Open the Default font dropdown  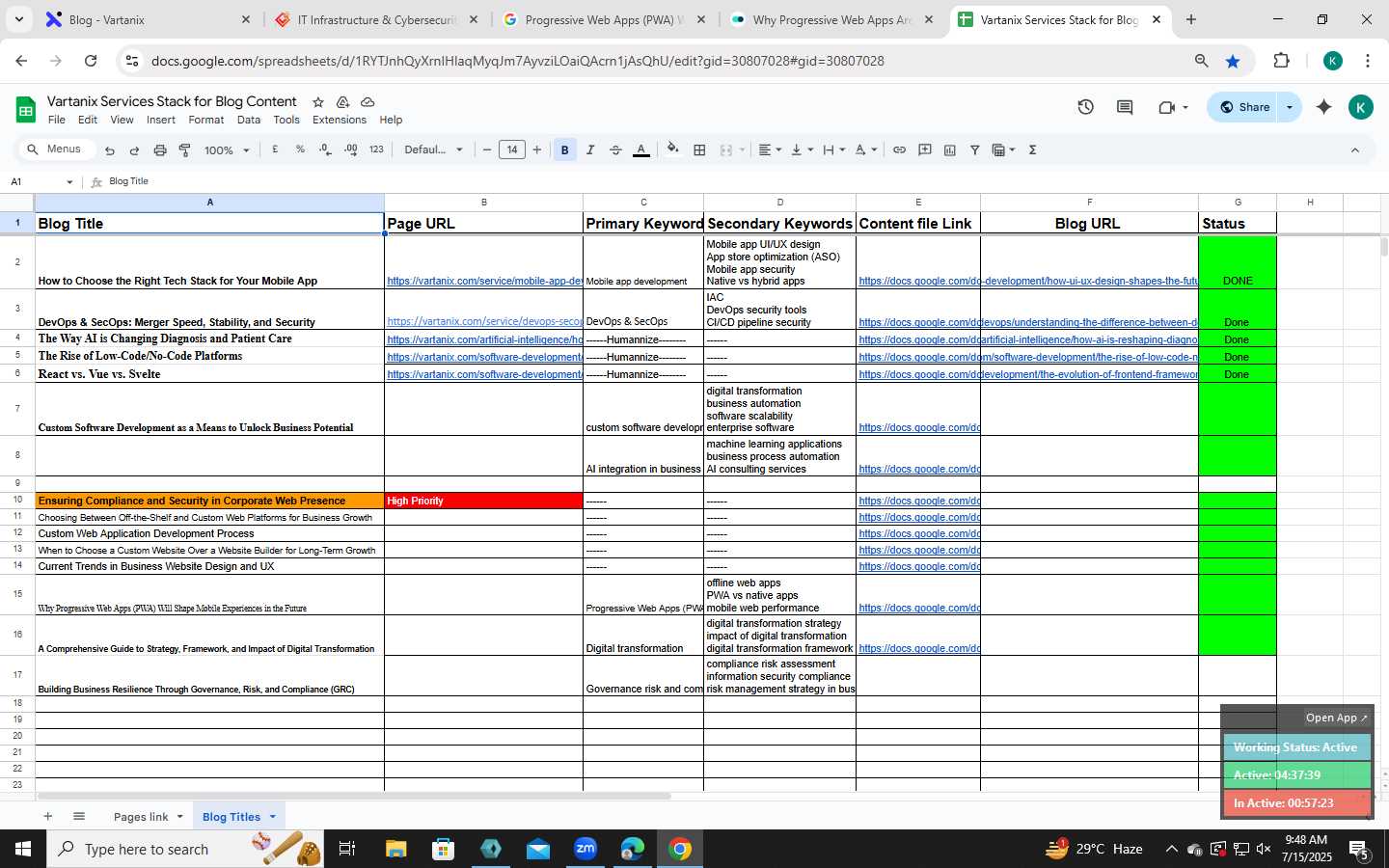coord(434,149)
